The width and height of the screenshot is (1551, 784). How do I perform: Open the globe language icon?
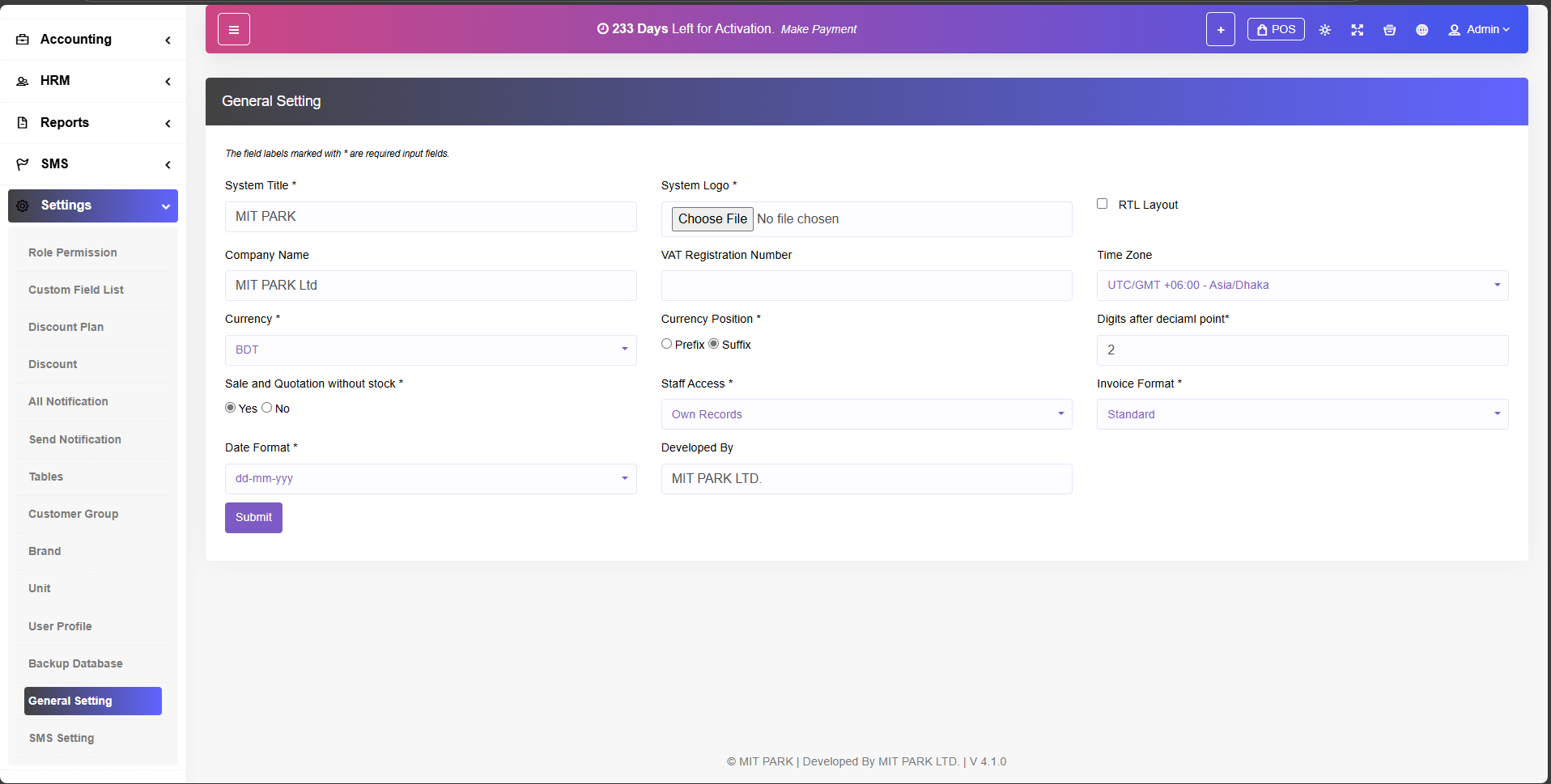click(1421, 30)
